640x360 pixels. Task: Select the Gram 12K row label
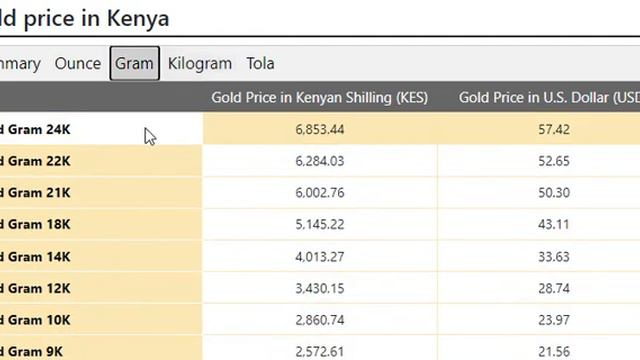coord(35,289)
